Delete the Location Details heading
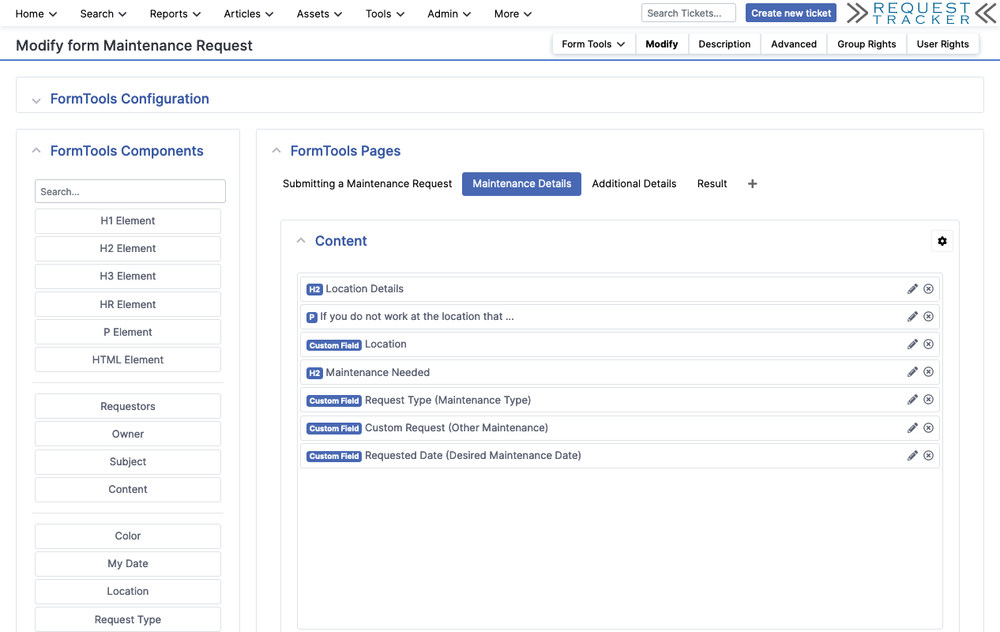Image resolution: width=1000 pixels, height=632 pixels. pyautogui.click(x=928, y=288)
